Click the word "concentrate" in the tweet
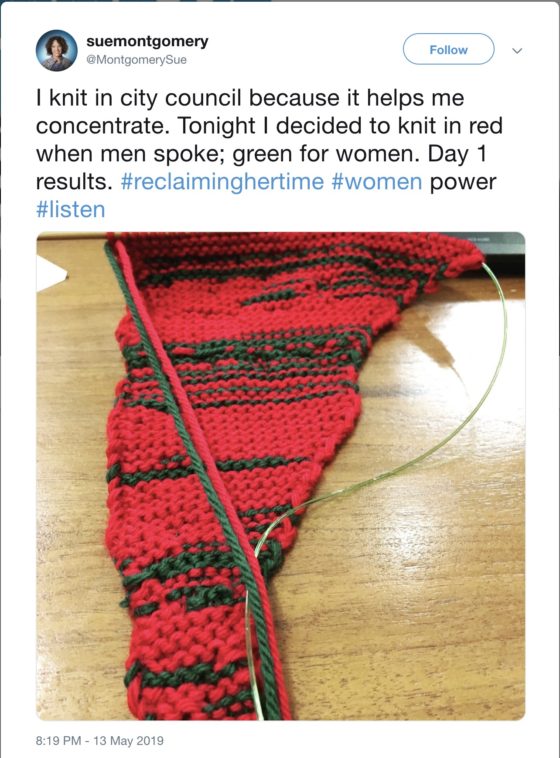560x758 pixels. click(x=103, y=126)
